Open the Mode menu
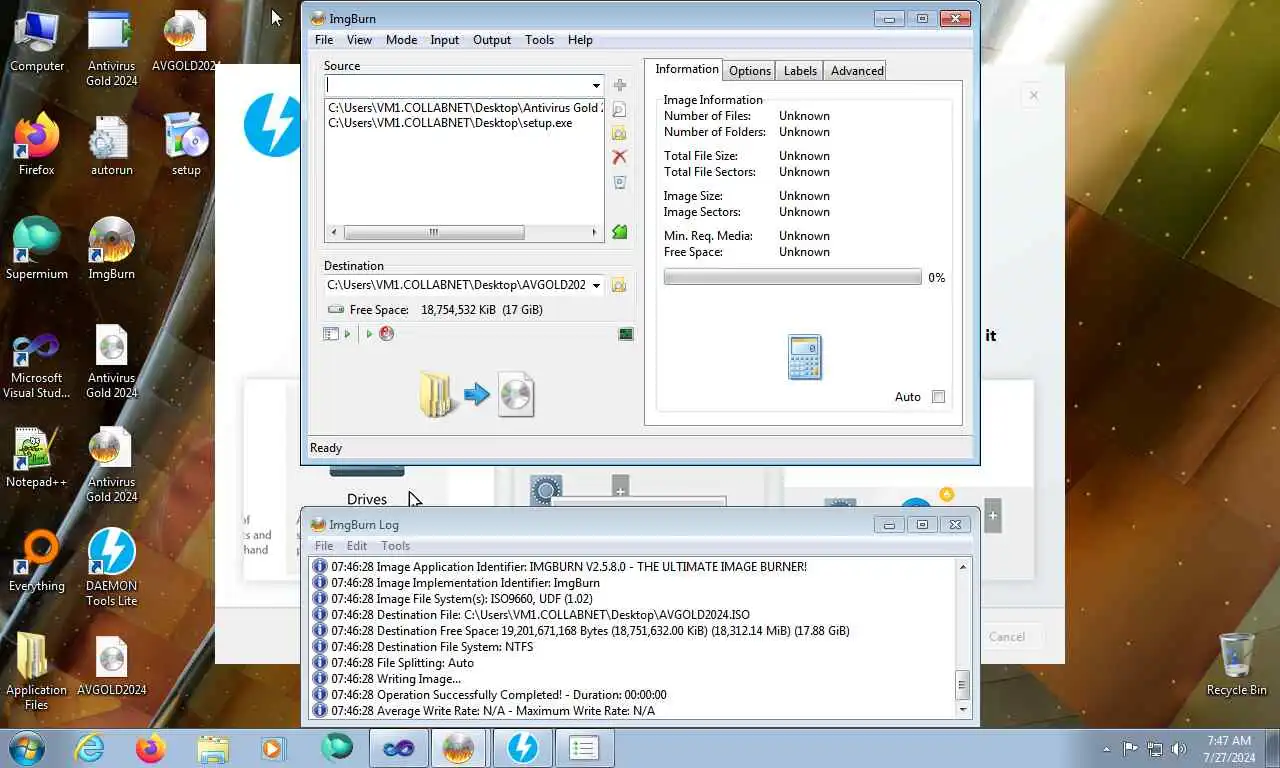The image size is (1280, 768). point(401,40)
